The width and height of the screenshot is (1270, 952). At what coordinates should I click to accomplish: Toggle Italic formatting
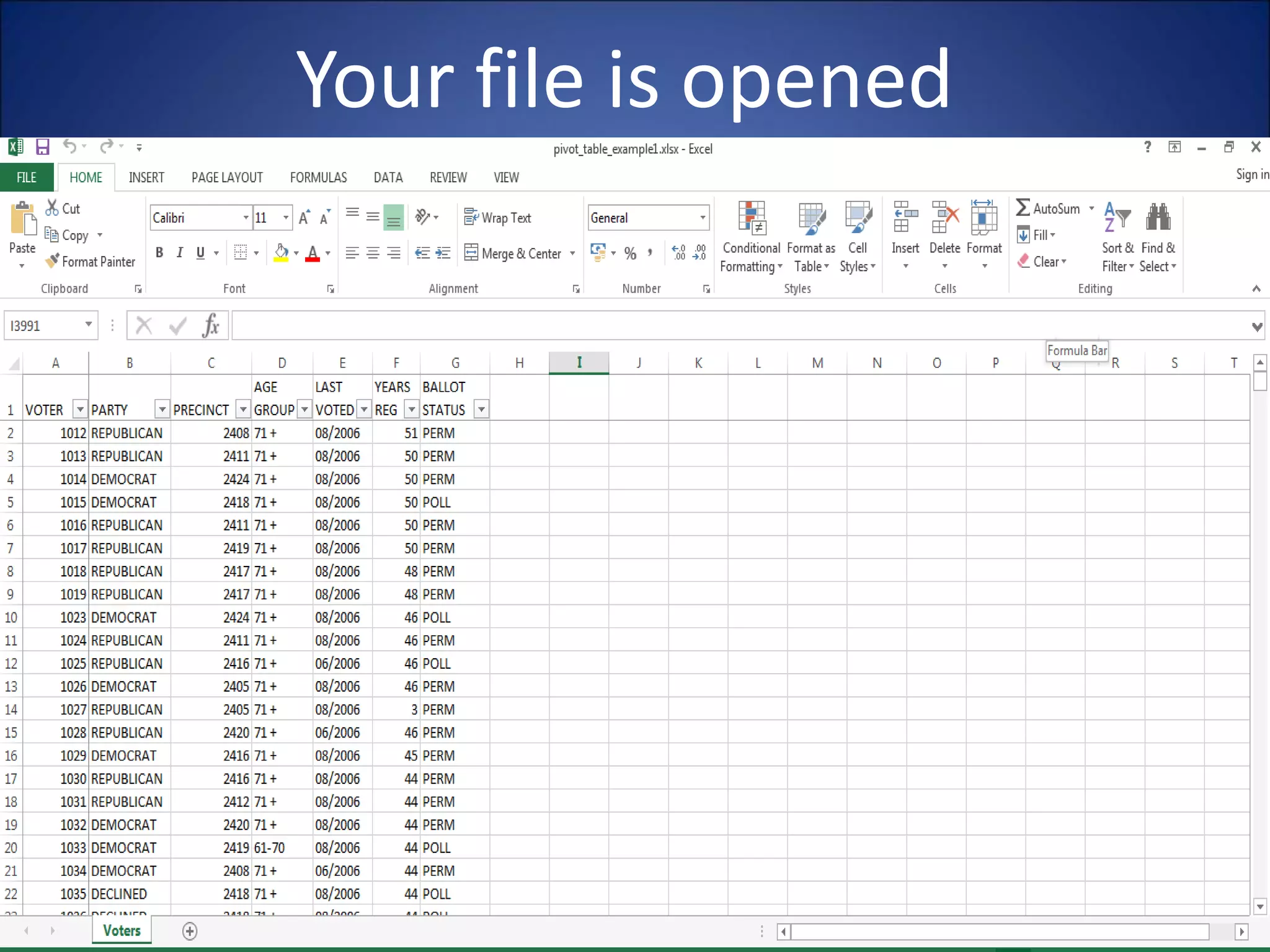pyautogui.click(x=180, y=253)
